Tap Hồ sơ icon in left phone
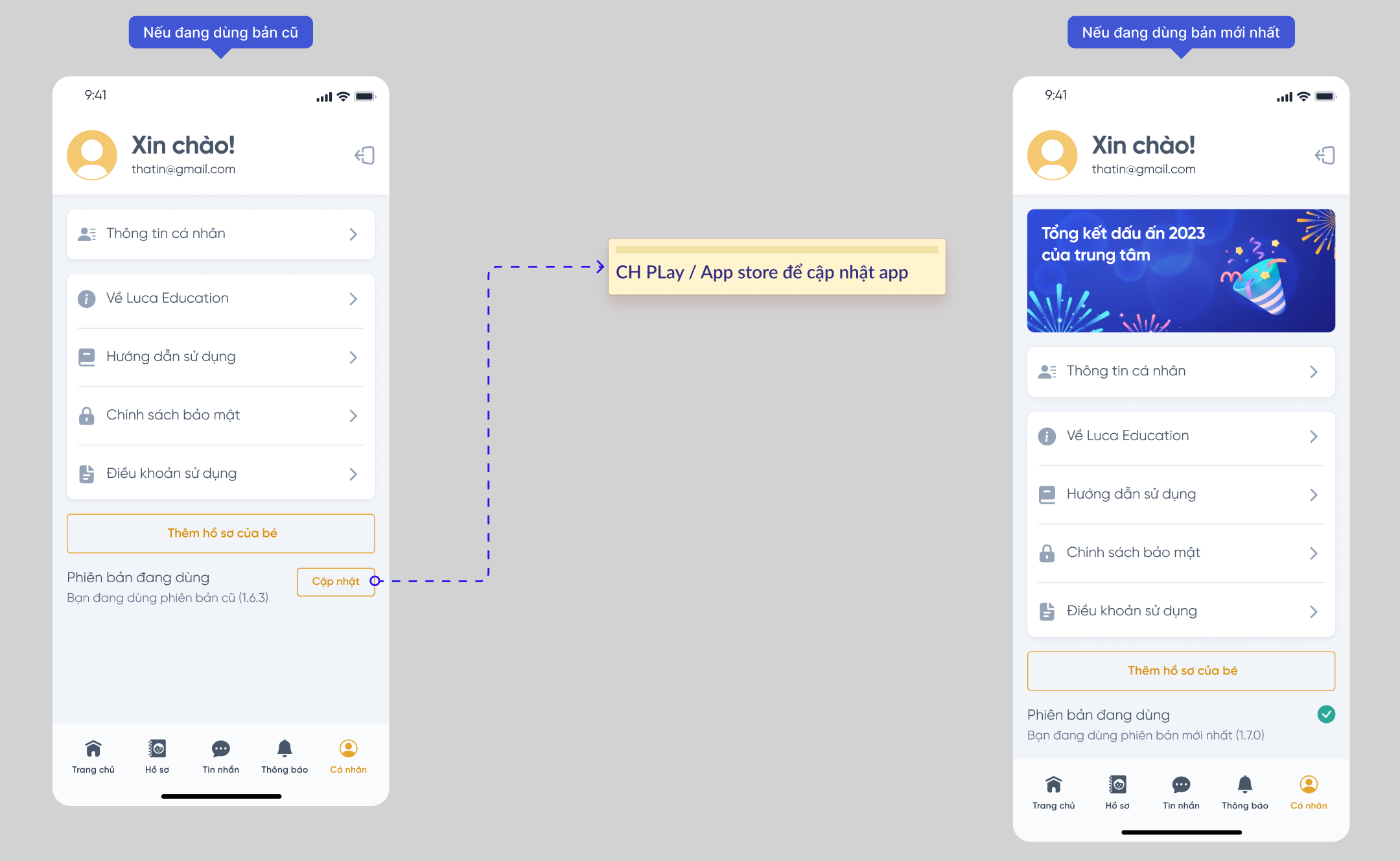Screen dimensions: 1400x861 (157, 749)
